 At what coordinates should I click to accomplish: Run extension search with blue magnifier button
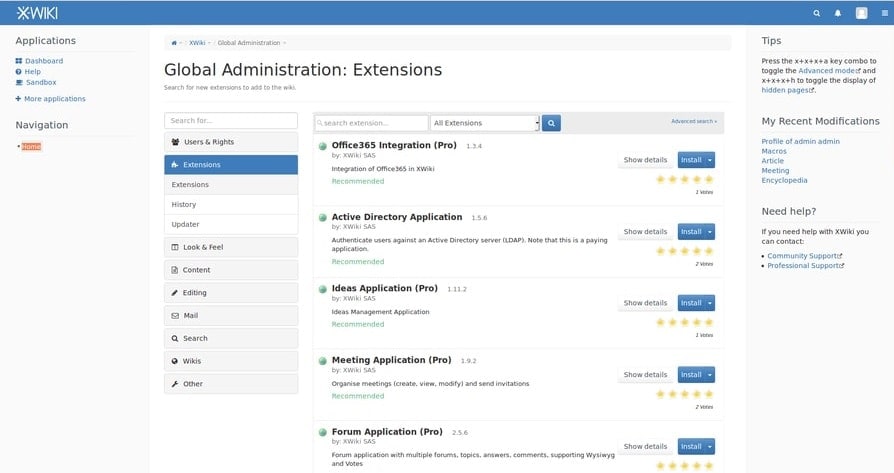point(551,123)
